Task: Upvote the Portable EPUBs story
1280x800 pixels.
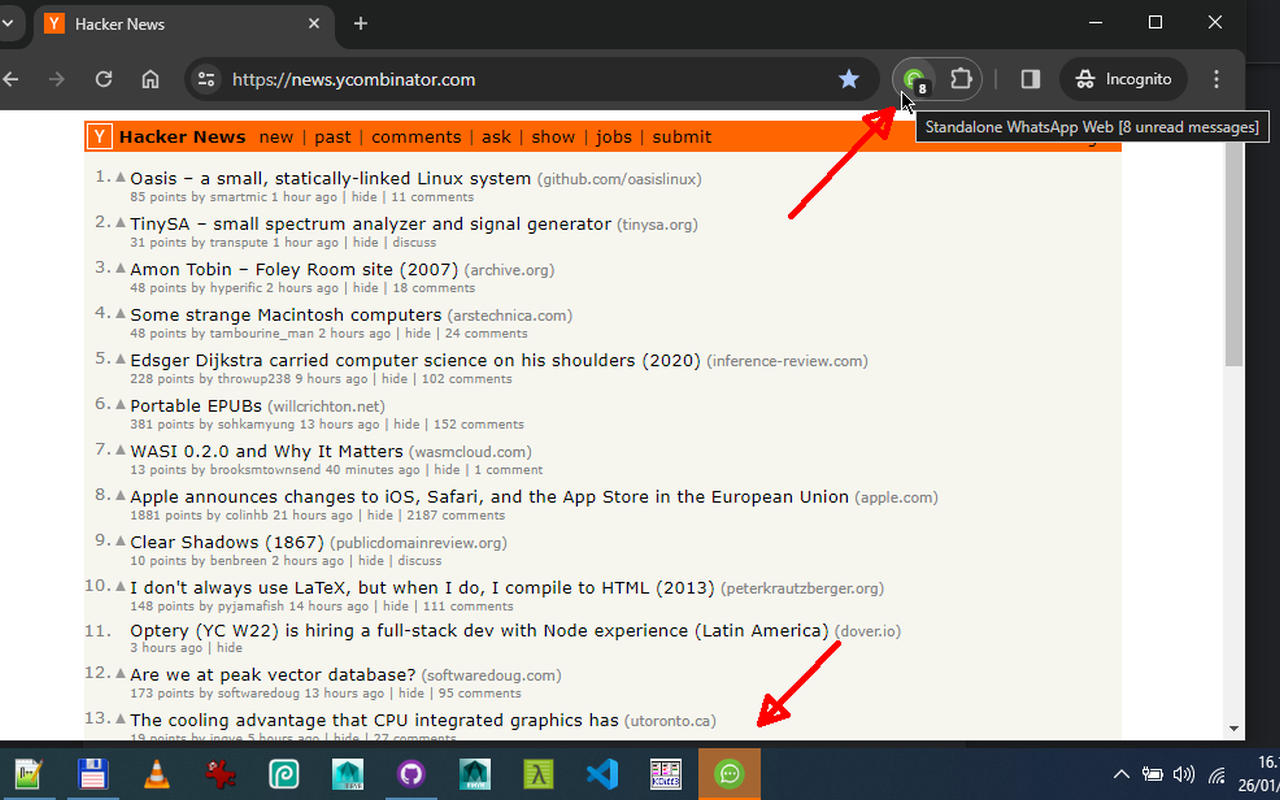Action: (121, 404)
